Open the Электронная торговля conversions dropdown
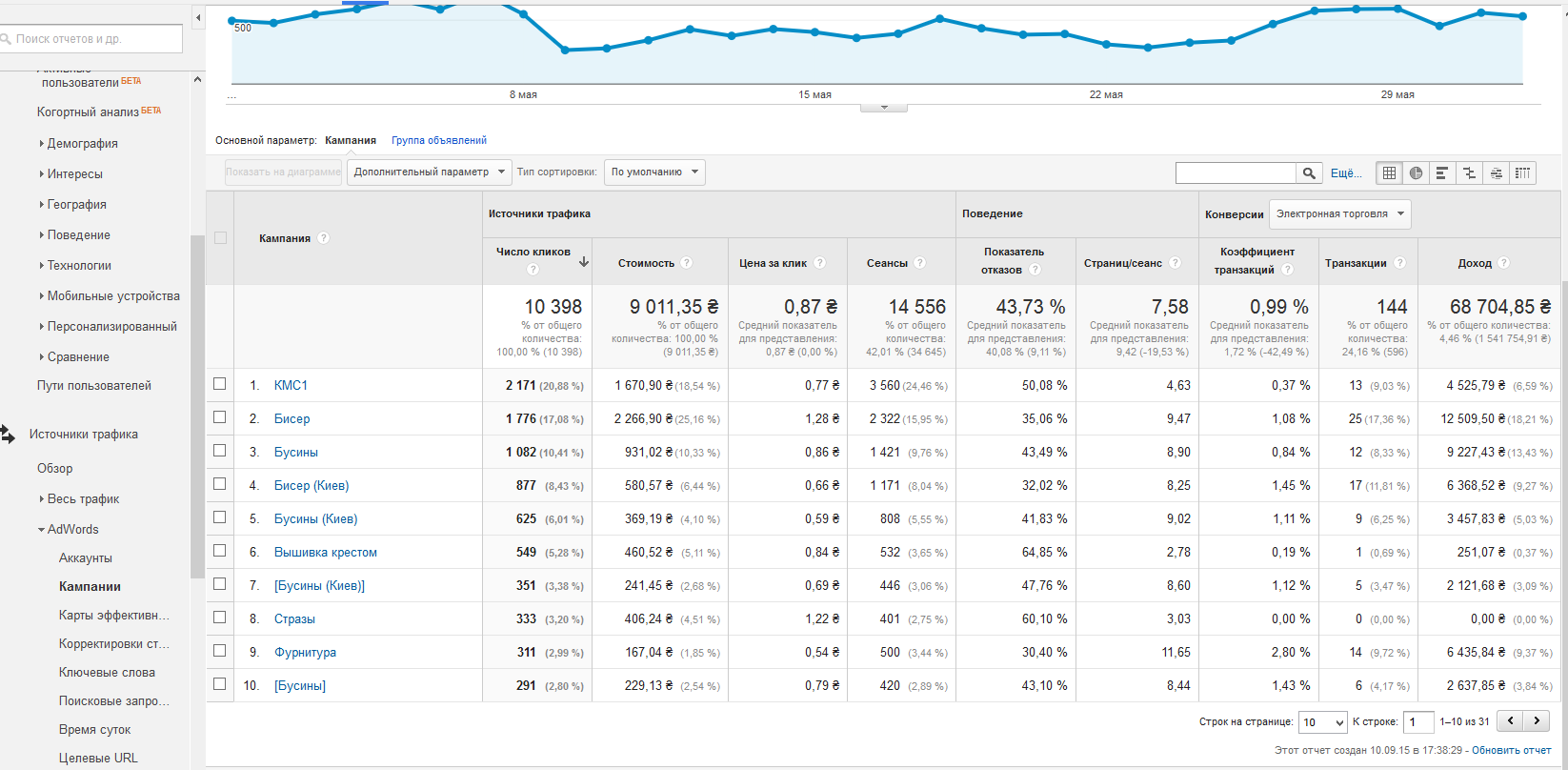The width and height of the screenshot is (1568, 770). 1339,214
